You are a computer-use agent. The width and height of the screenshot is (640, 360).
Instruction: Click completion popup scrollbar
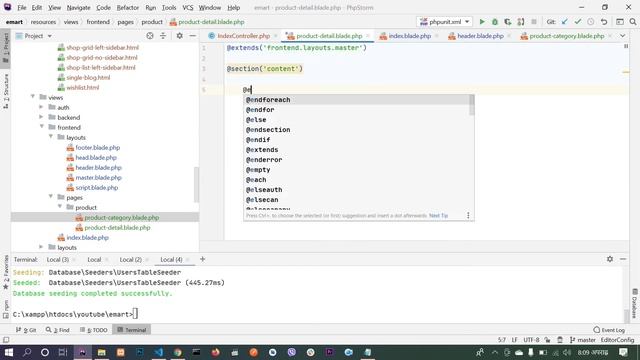pyautogui.click(x=472, y=105)
